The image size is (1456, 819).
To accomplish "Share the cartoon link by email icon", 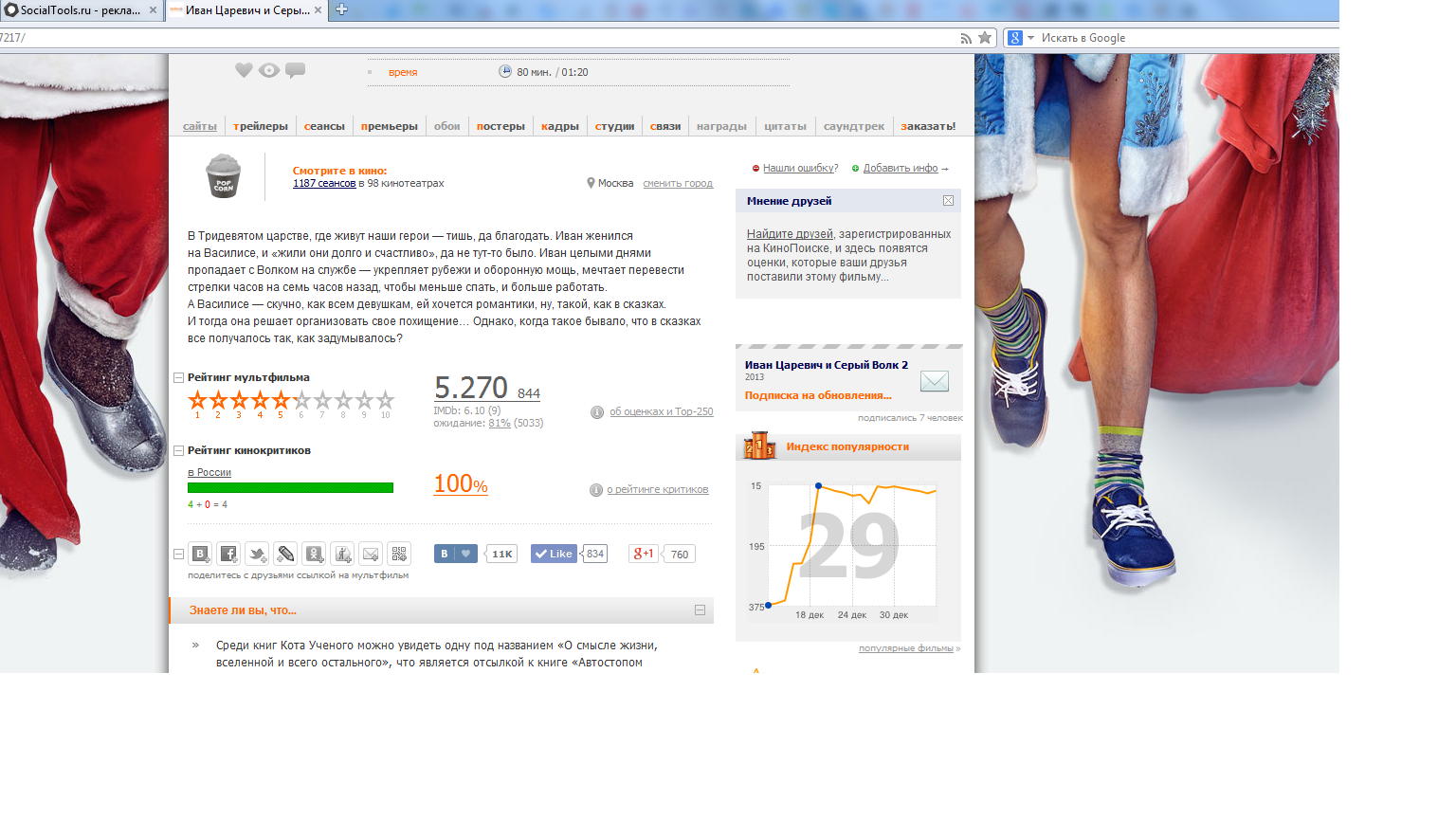I will click(x=371, y=554).
